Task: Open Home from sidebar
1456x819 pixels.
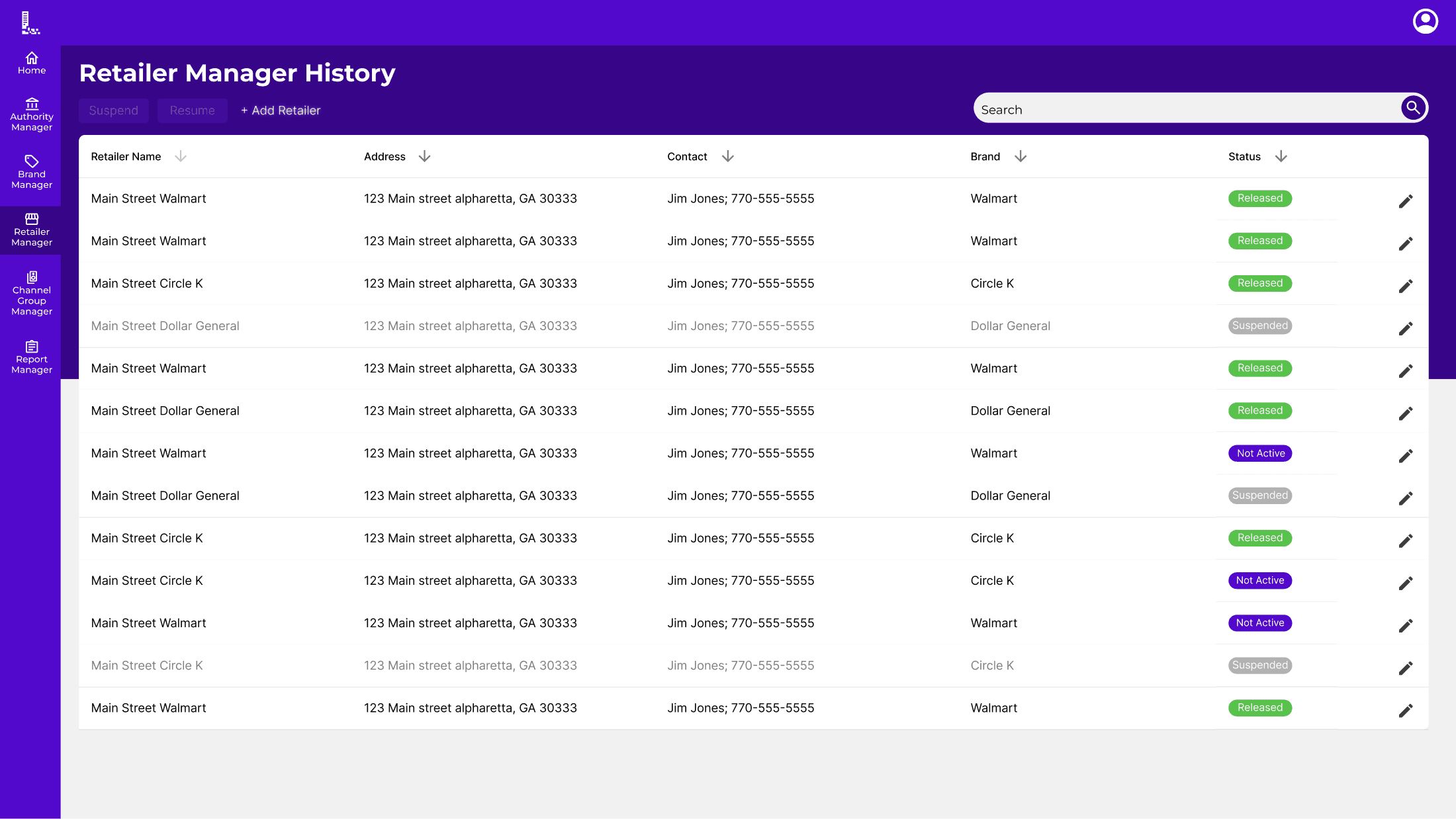Action: pos(31,63)
